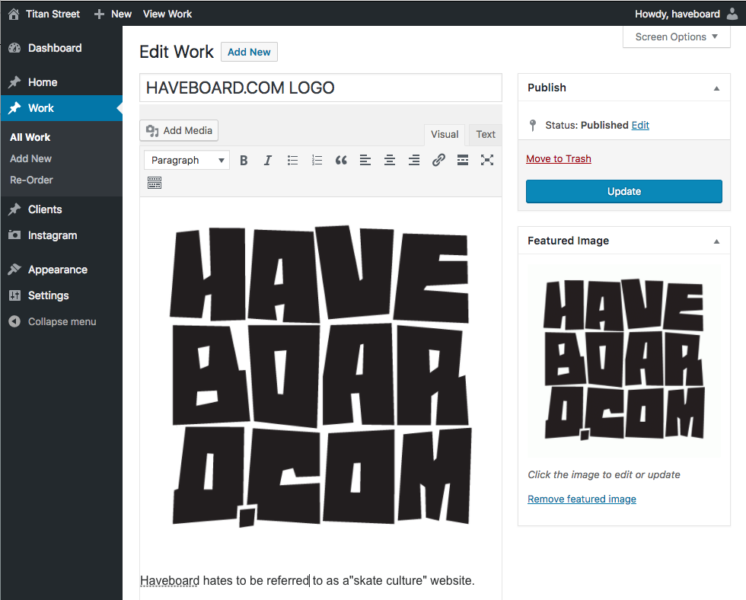Click Move to Trash link

[559, 159]
